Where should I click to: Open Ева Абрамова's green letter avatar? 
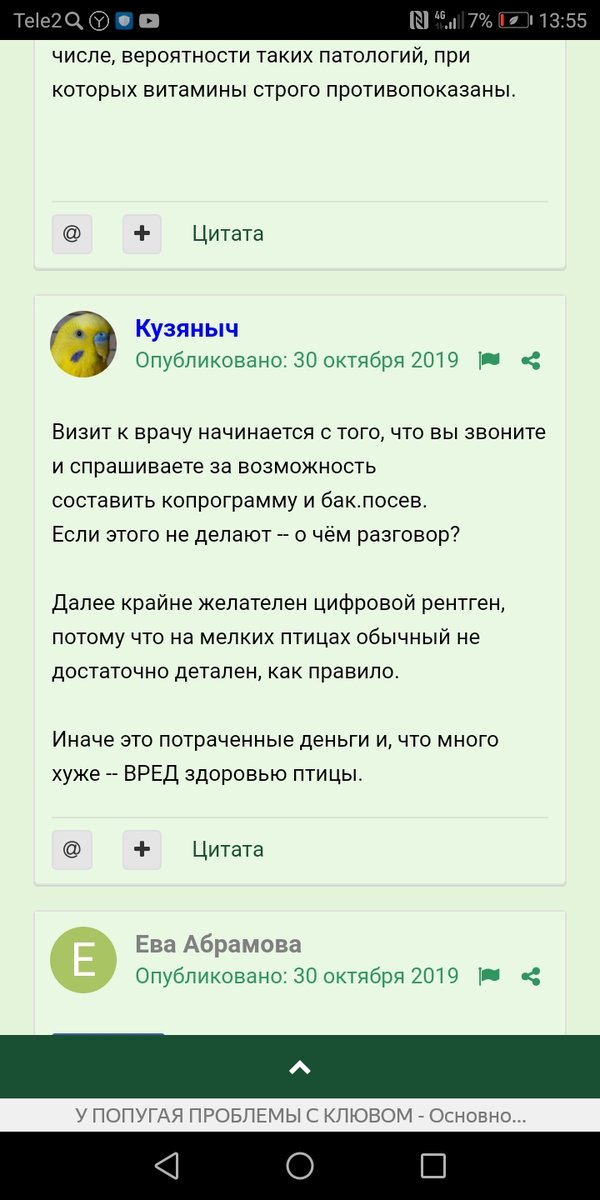point(84,959)
